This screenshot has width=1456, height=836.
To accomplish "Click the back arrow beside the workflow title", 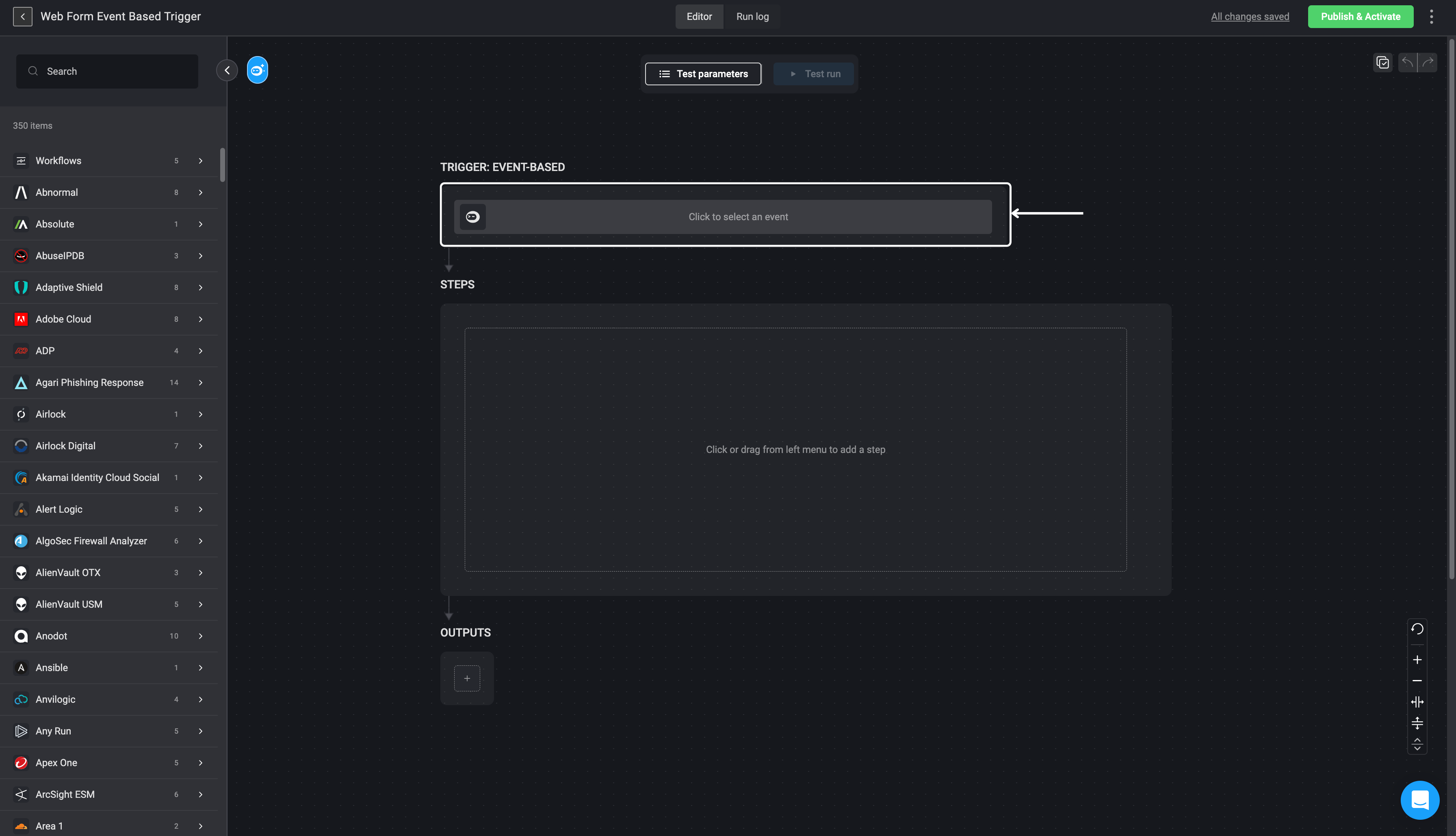I will [22, 17].
